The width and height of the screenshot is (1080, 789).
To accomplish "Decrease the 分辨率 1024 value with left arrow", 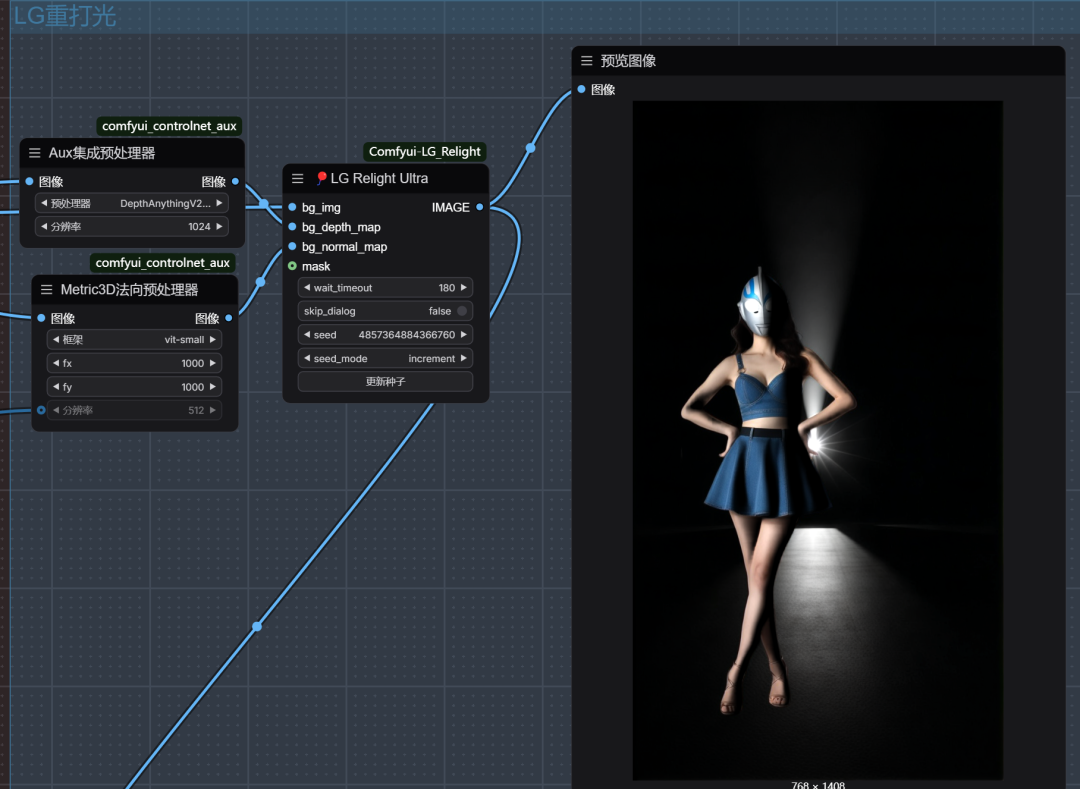I will [x=44, y=227].
